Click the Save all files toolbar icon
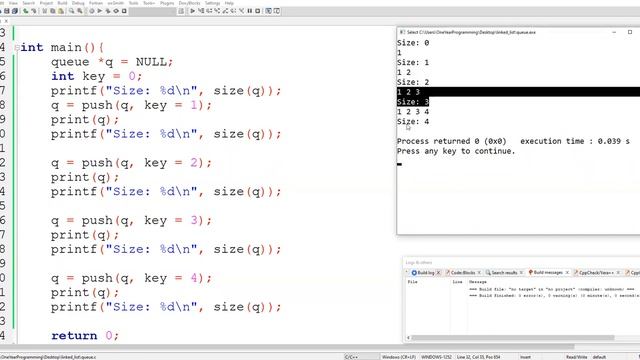Image resolution: width=640 pixels, height=360 pixels. [15, 11]
